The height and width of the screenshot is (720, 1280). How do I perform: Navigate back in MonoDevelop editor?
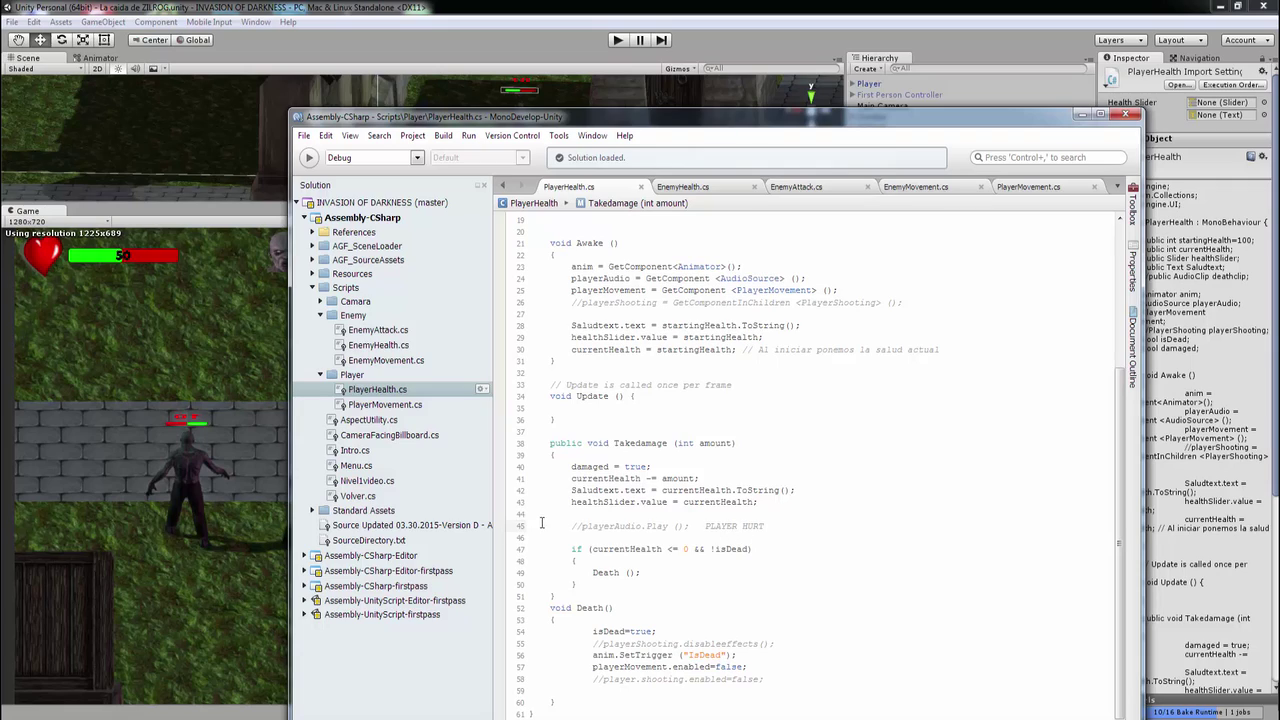coord(503,186)
